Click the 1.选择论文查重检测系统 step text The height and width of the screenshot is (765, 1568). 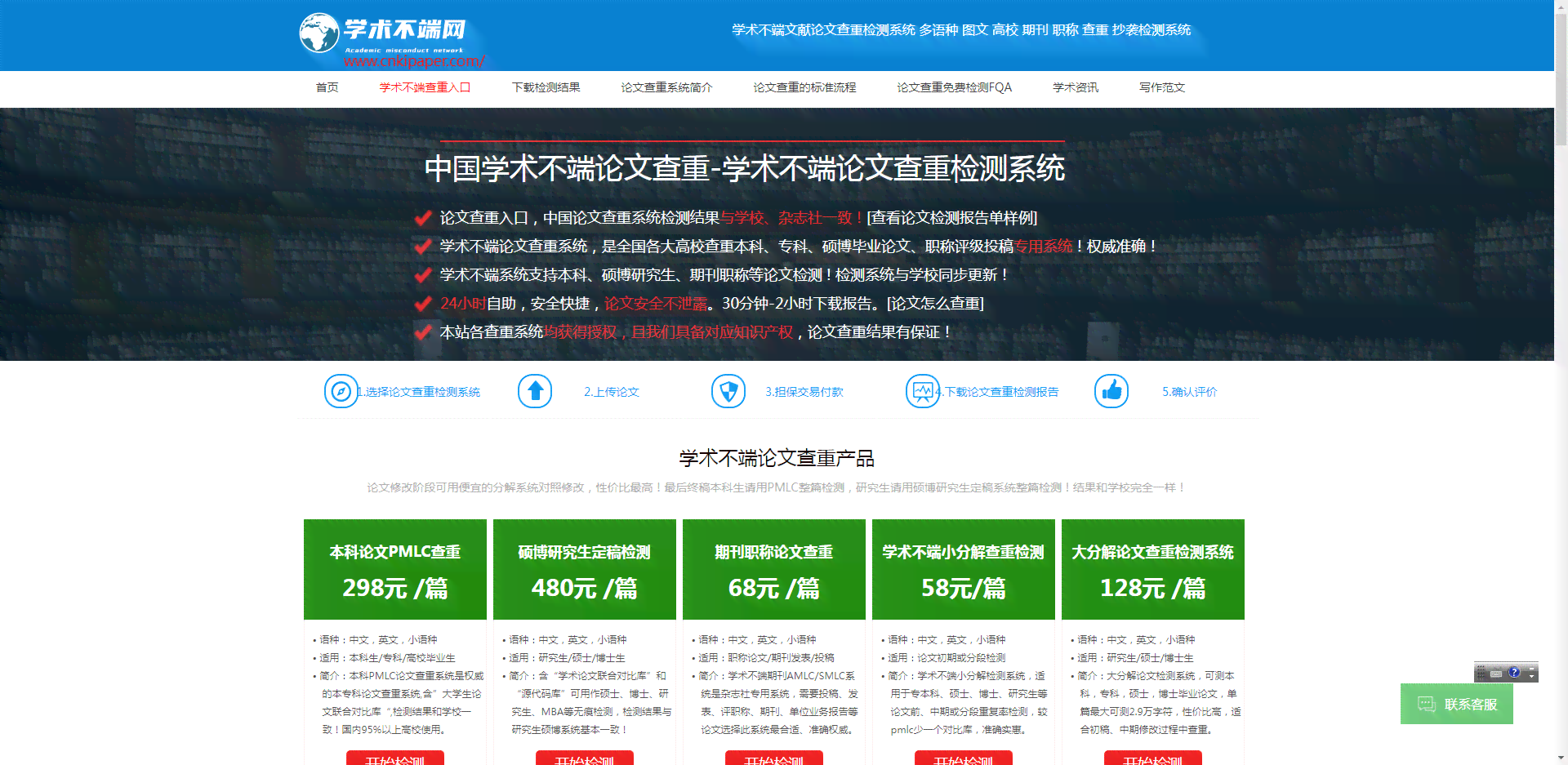click(x=418, y=392)
